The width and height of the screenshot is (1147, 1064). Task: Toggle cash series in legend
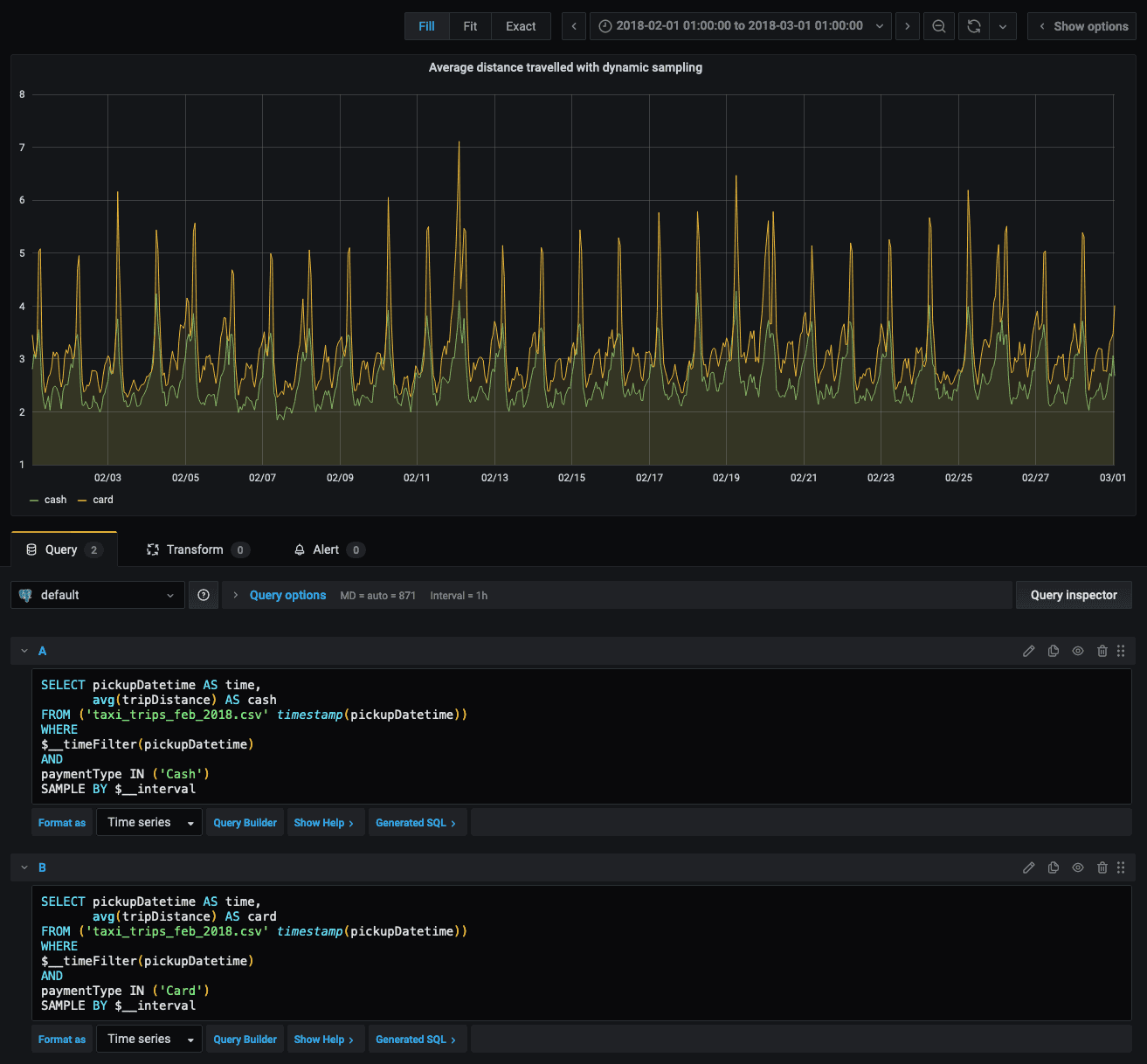point(55,500)
